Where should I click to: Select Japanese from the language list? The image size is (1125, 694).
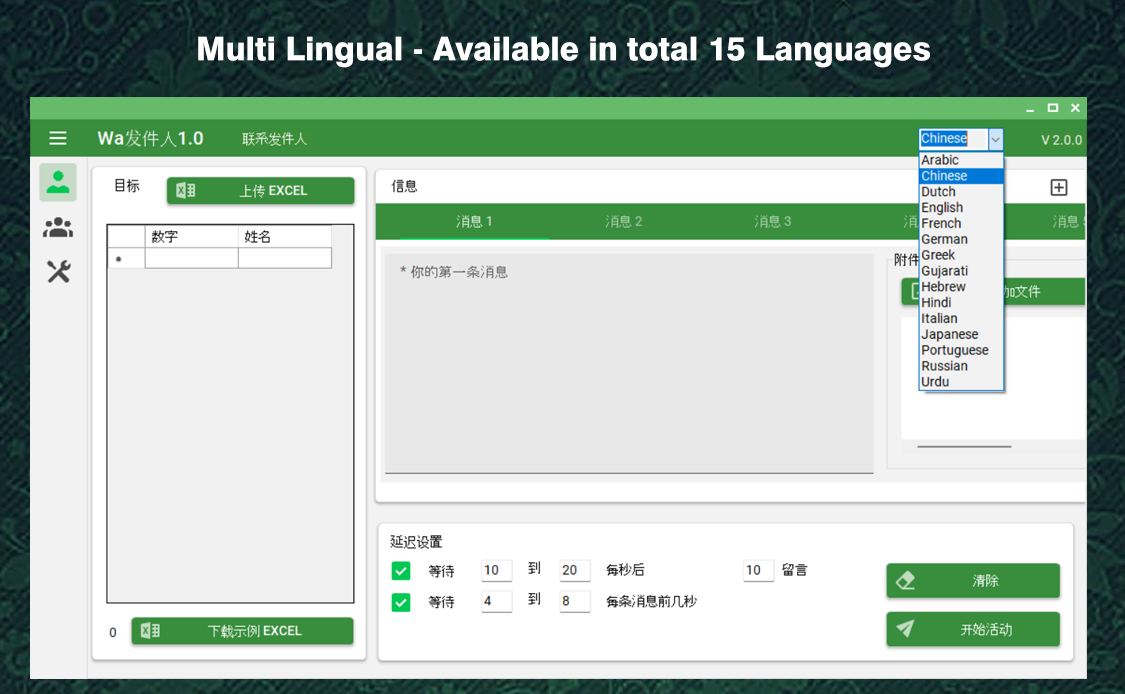[949, 334]
